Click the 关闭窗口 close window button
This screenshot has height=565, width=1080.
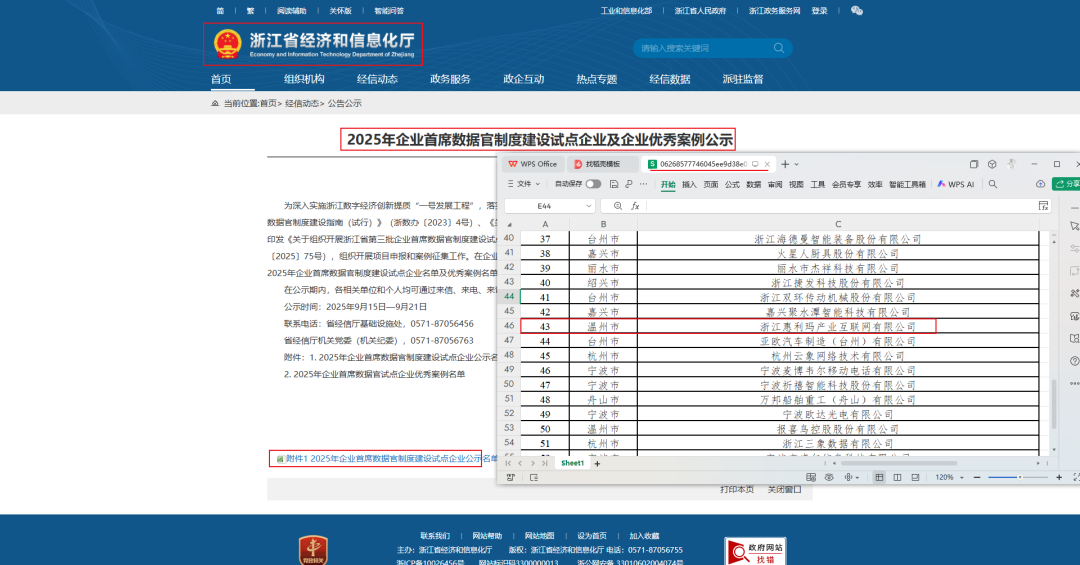785,489
